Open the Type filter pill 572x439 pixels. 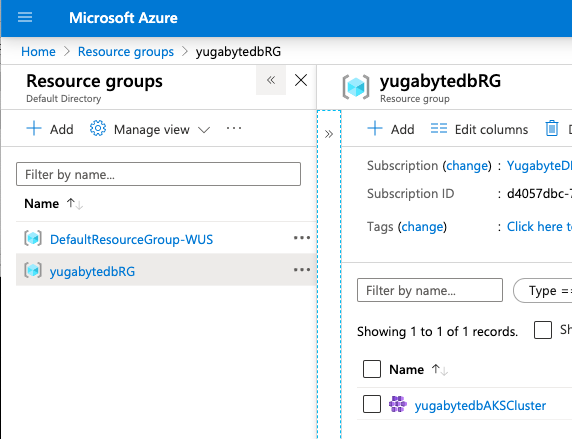pos(543,290)
